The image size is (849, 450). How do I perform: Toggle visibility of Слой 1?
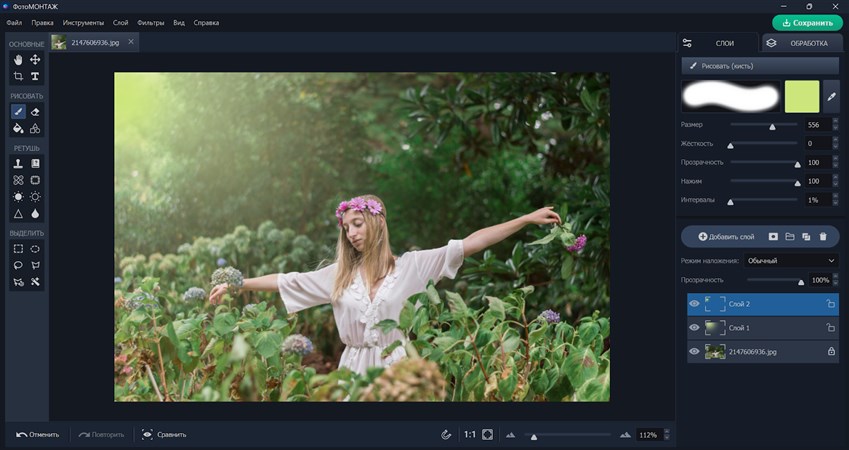click(695, 327)
